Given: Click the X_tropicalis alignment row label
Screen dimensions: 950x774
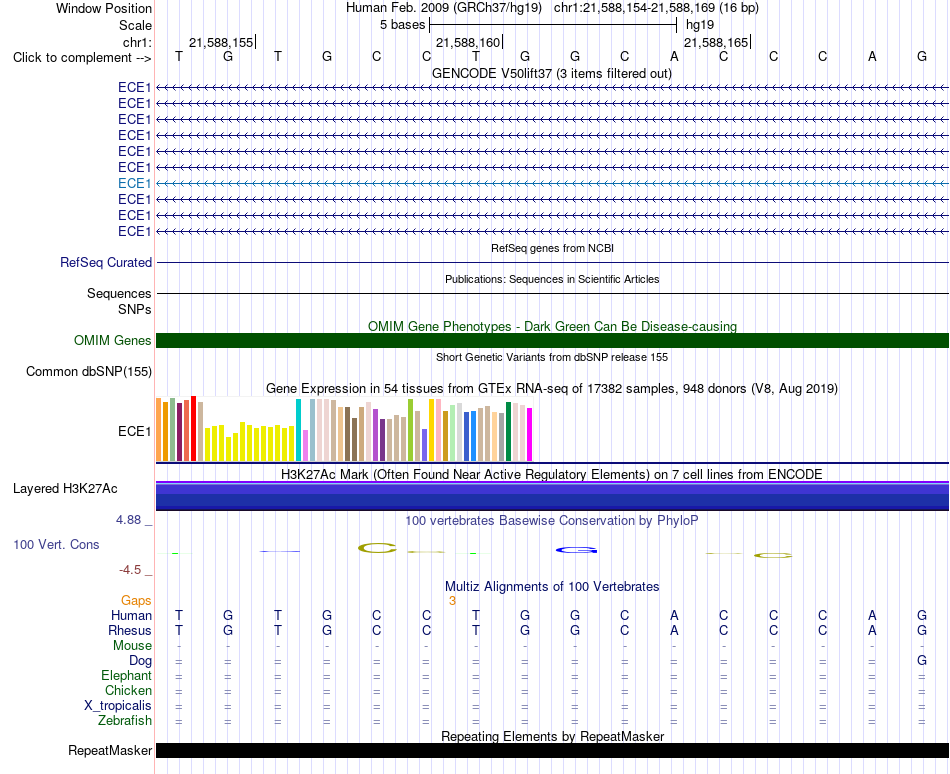Looking at the screenshot, I should pyautogui.click(x=118, y=706).
